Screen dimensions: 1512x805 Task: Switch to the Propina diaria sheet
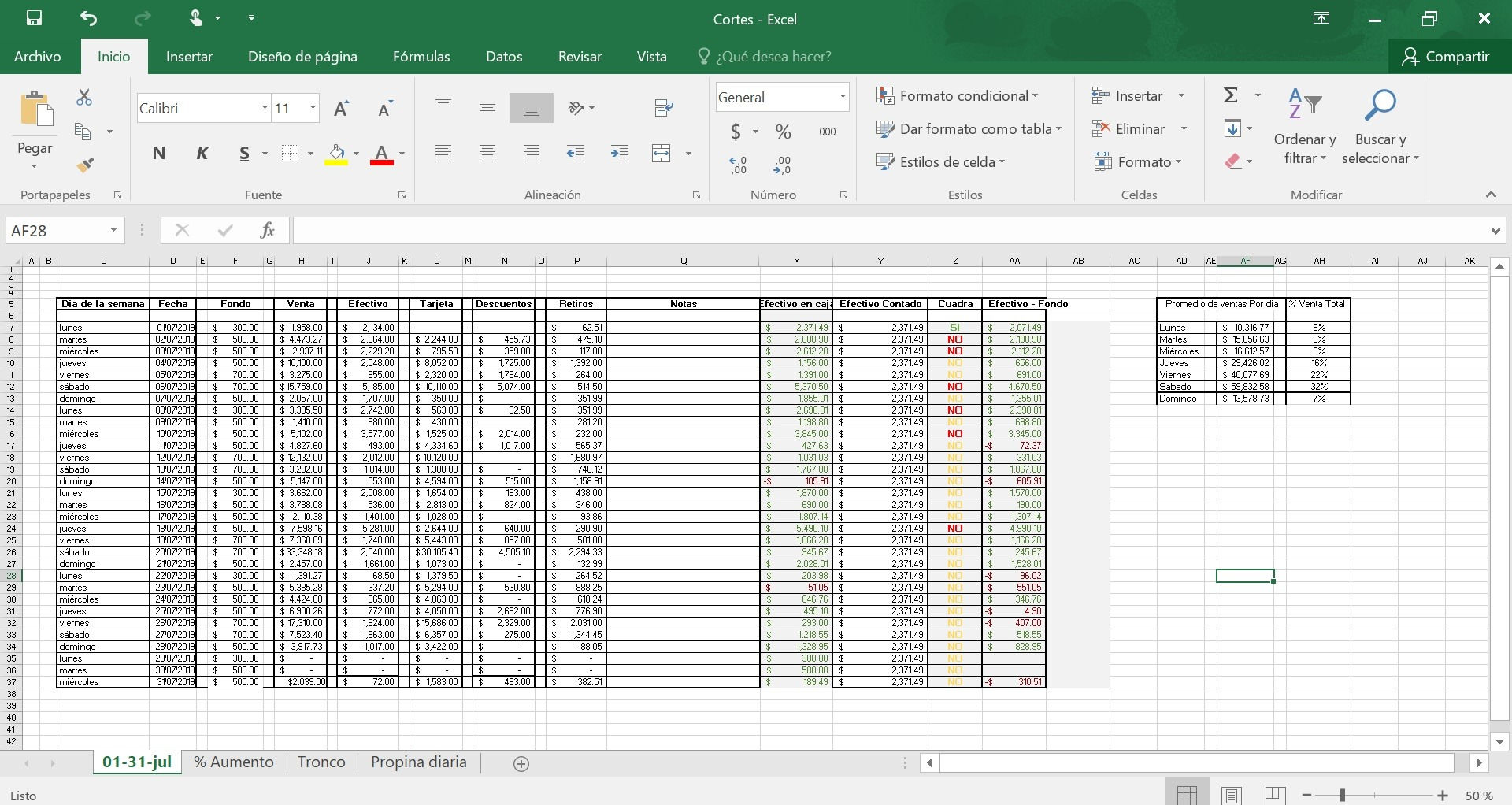(x=419, y=762)
